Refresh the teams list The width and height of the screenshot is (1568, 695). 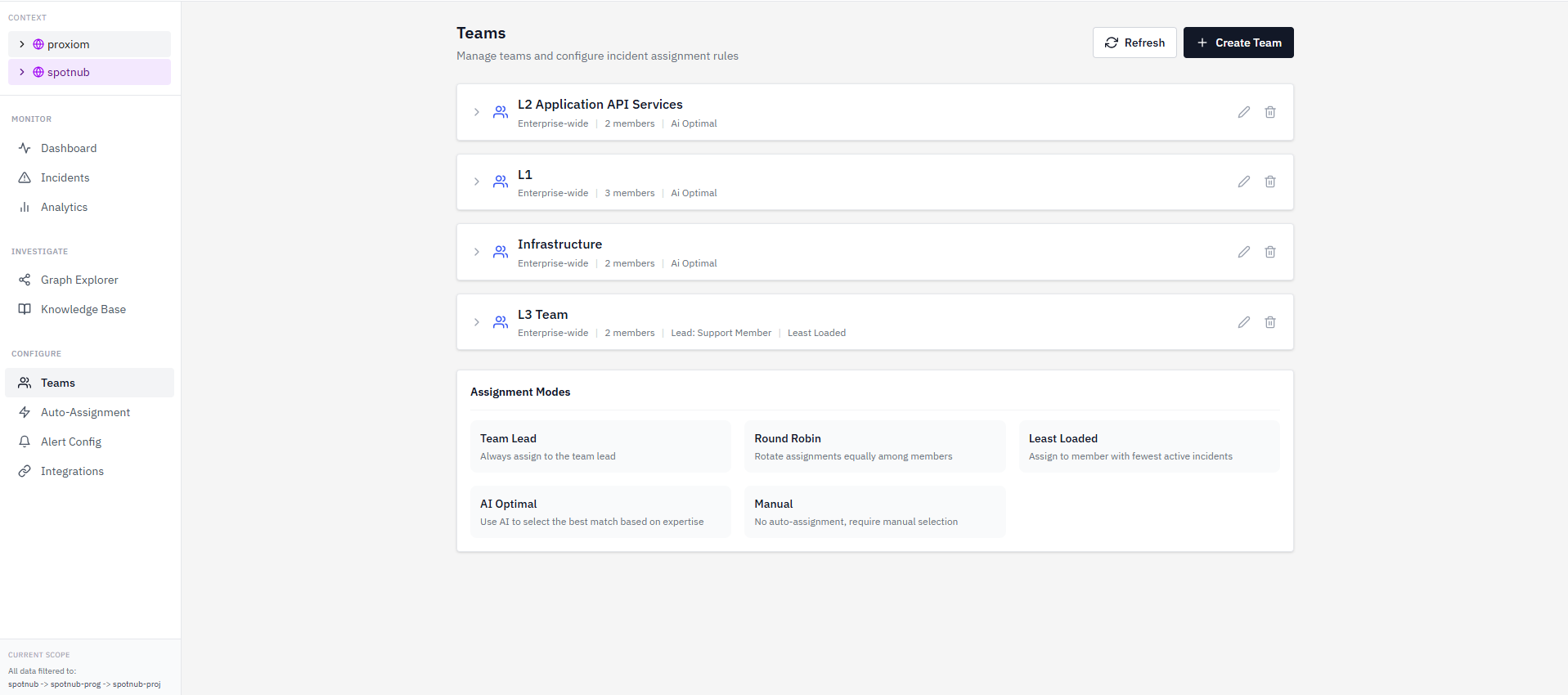pyautogui.click(x=1134, y=43)
